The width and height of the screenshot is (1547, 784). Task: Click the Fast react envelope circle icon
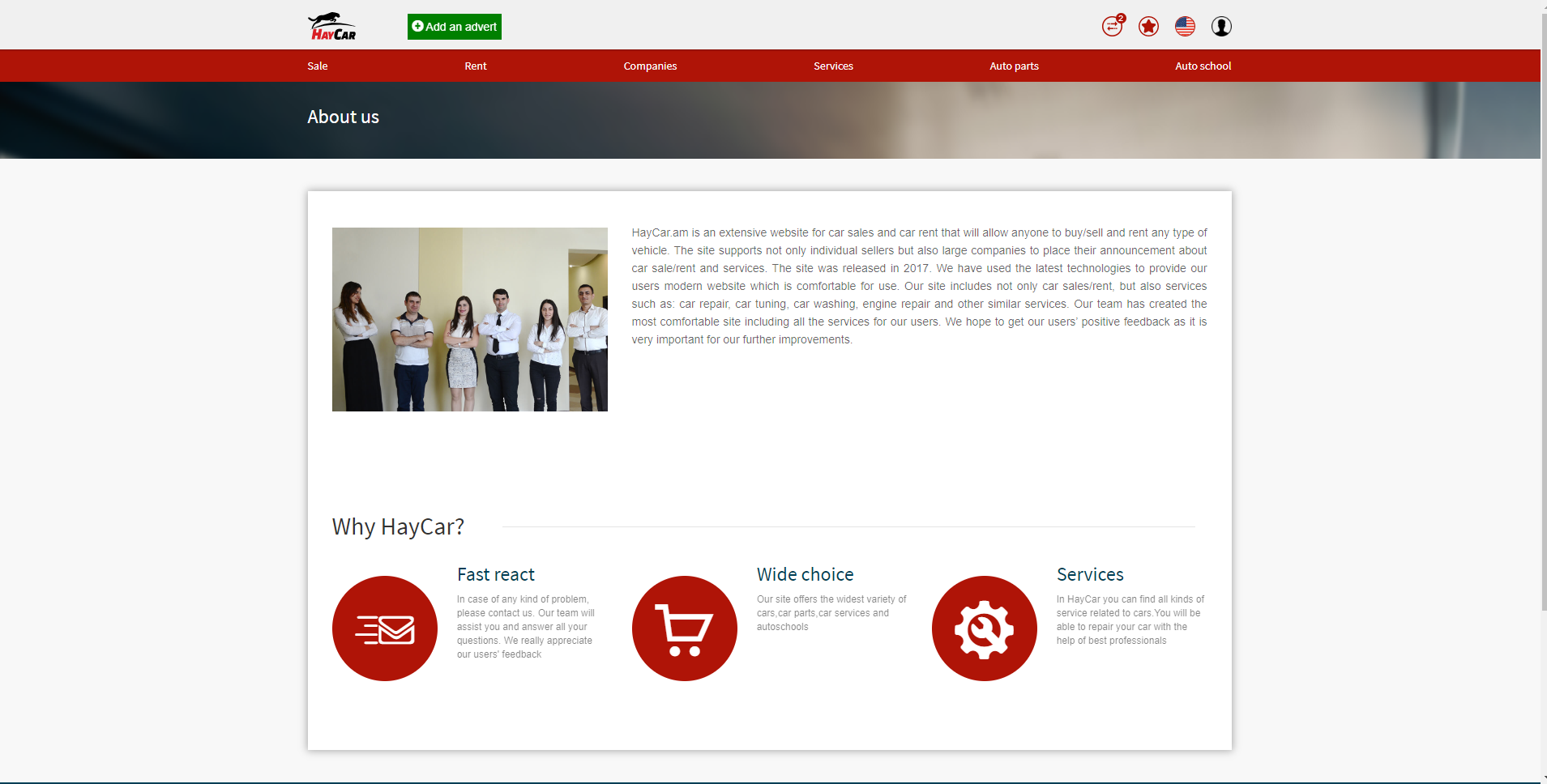tap(385, 628)
